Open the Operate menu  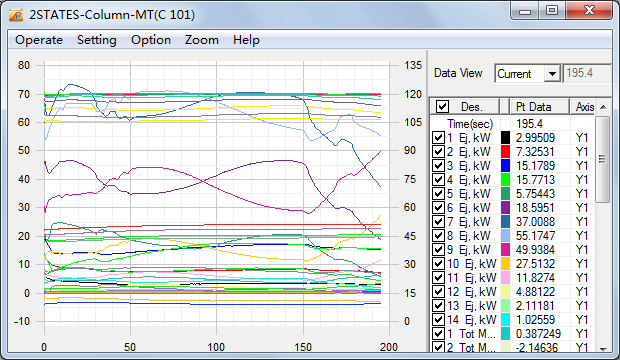pos(39,40)
